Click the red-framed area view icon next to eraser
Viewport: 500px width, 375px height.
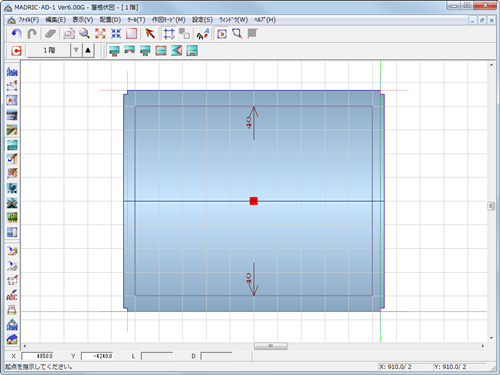pos(69,34)
